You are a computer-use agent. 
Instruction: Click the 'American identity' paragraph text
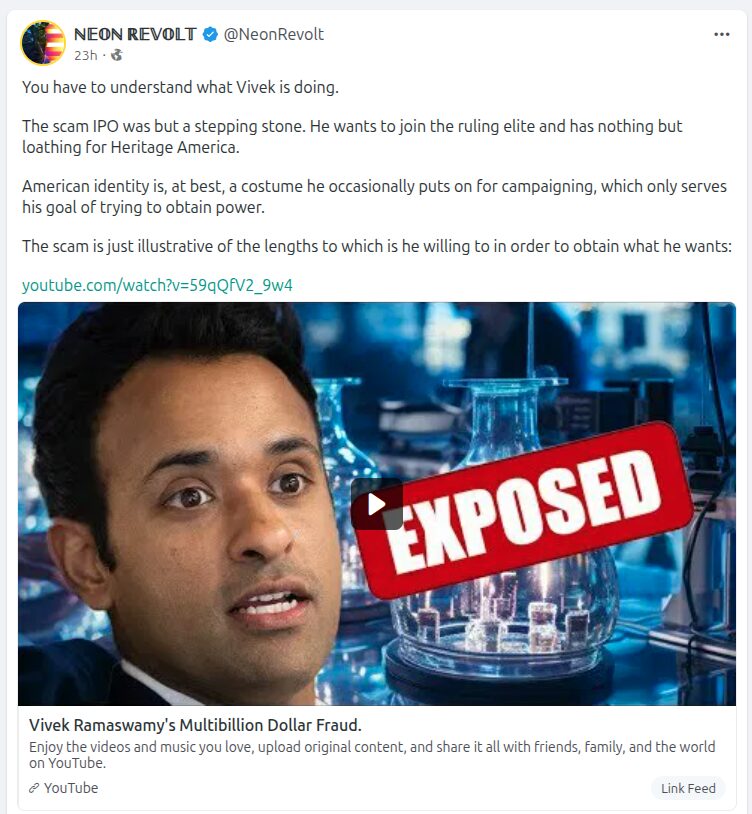(x=374, y=197)
